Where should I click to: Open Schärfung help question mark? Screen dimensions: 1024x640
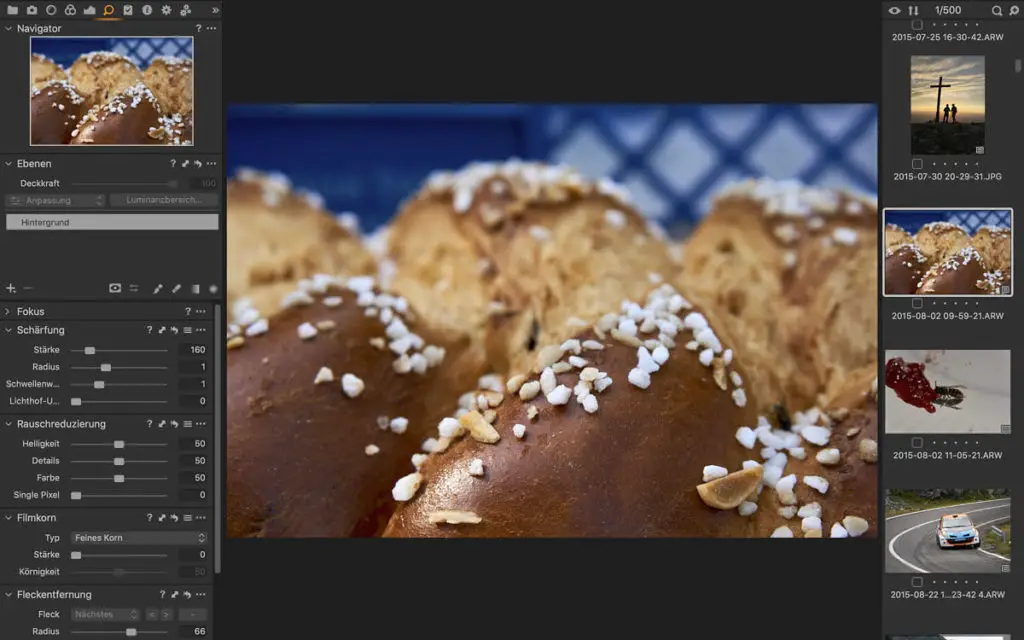(150, 330)
